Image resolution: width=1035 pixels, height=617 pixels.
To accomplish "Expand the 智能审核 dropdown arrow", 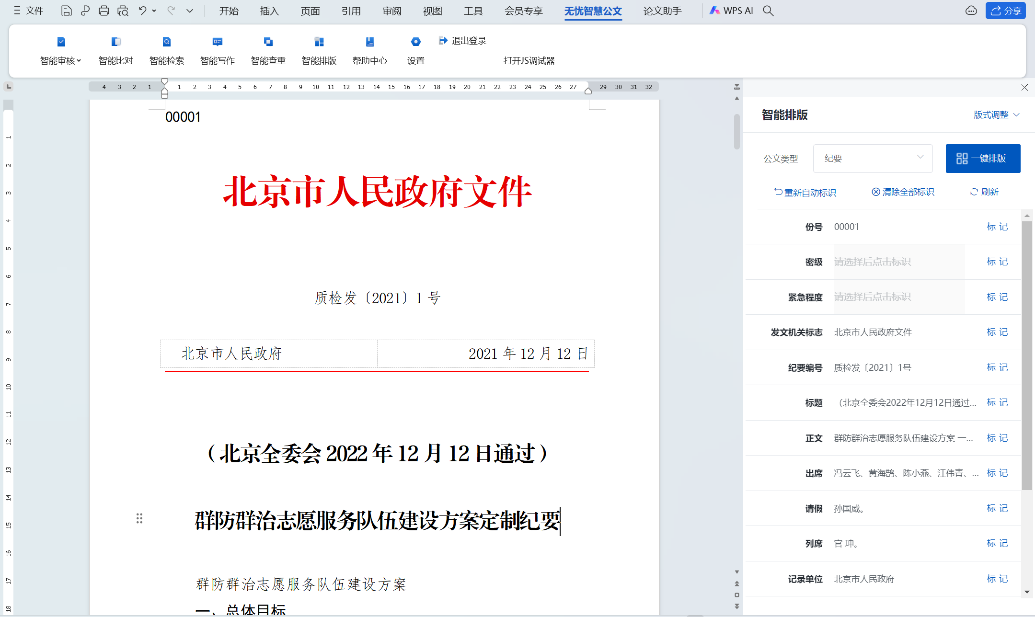I will tap(79, 61).
